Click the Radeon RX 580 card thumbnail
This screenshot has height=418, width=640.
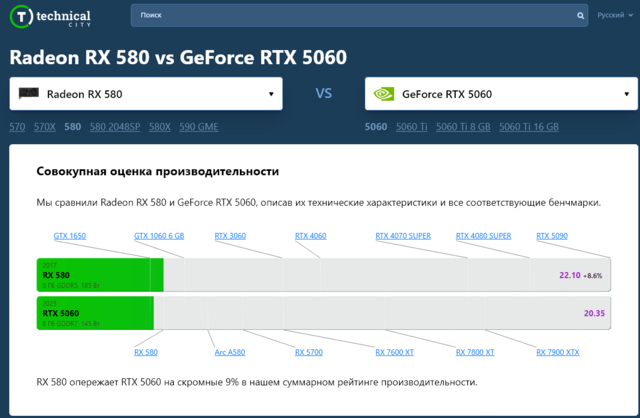tap(29, 95)
